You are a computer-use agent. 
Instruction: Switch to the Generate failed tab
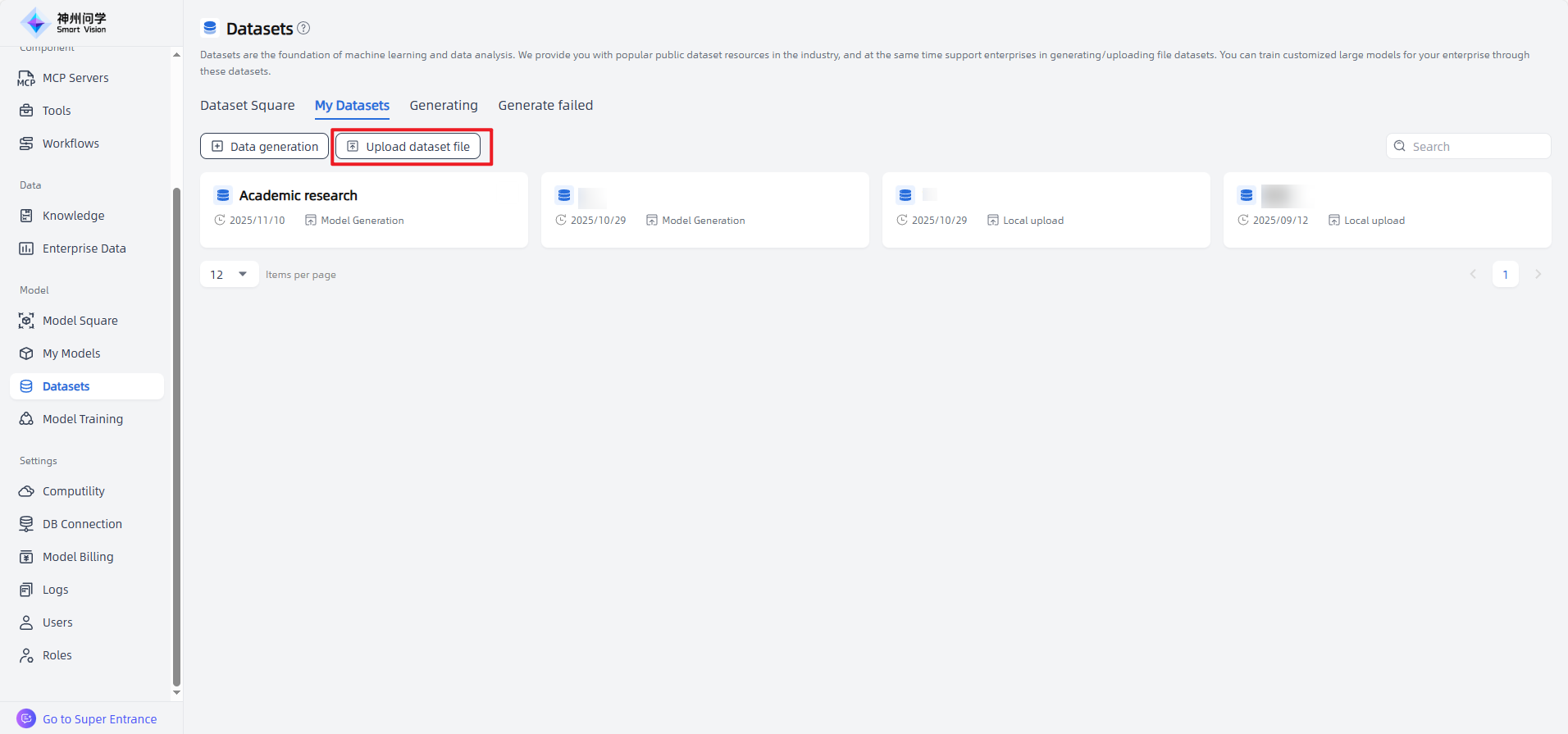(545, 105)
